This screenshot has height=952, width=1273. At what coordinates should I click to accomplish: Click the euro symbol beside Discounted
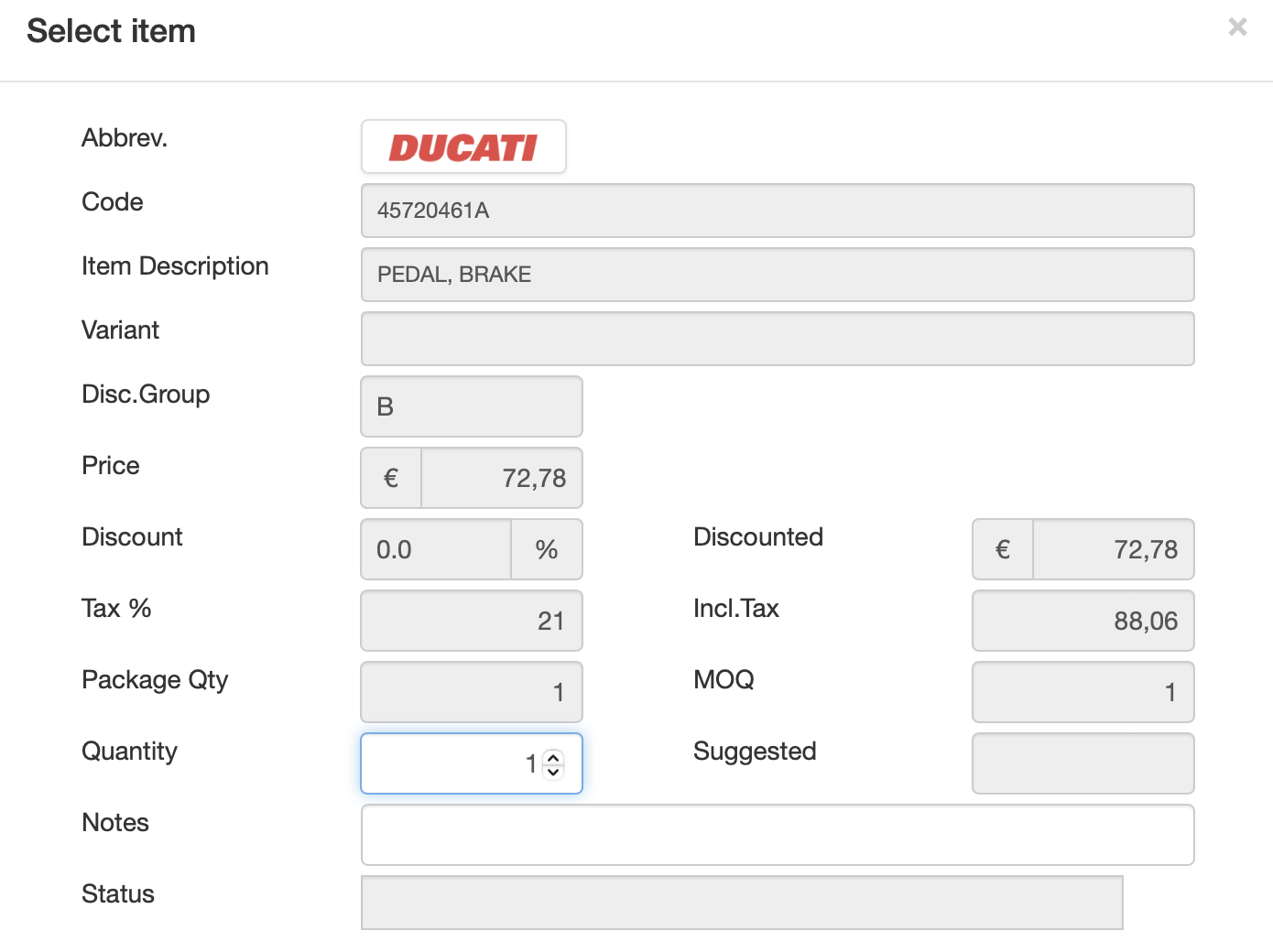pos(1003,549)
